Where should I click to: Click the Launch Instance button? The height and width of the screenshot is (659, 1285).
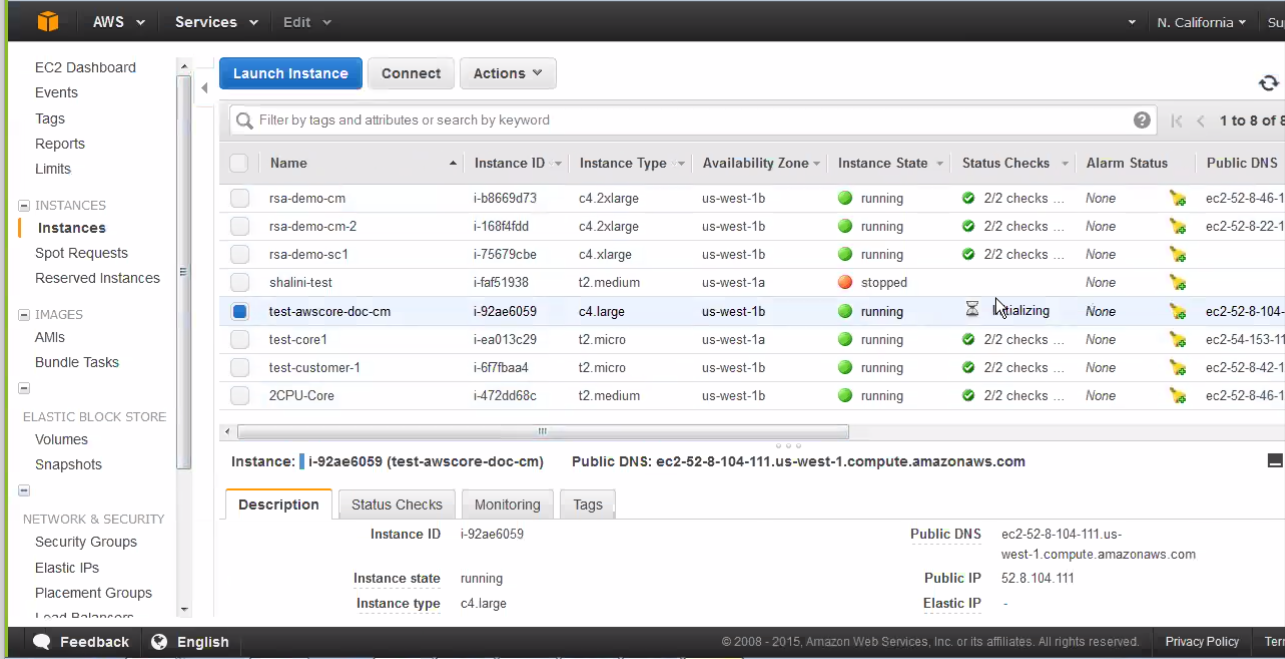pyautogui.click(x=290, y=73)
